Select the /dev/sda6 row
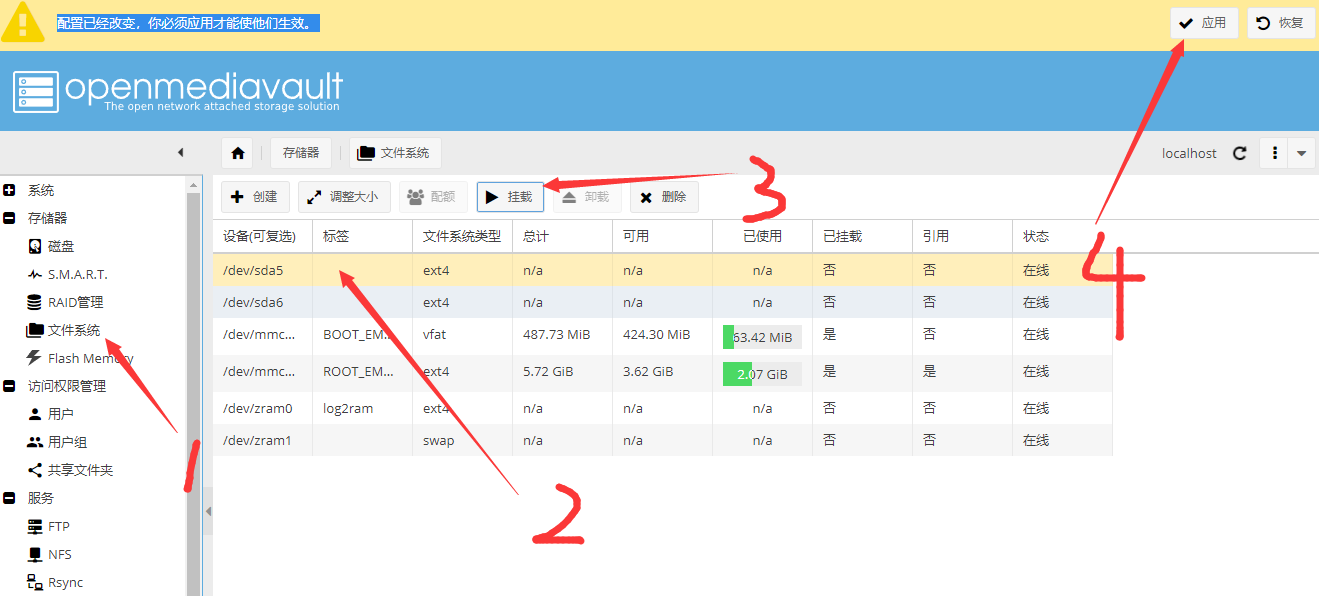1319x596 pixels. point(662,302)
